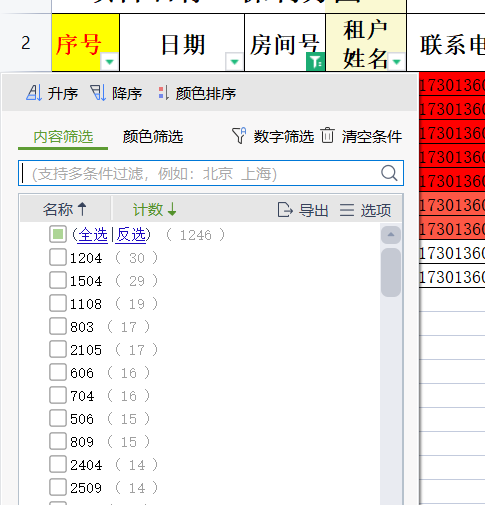Click the search magnifier icon

click(x=389, y=173)
